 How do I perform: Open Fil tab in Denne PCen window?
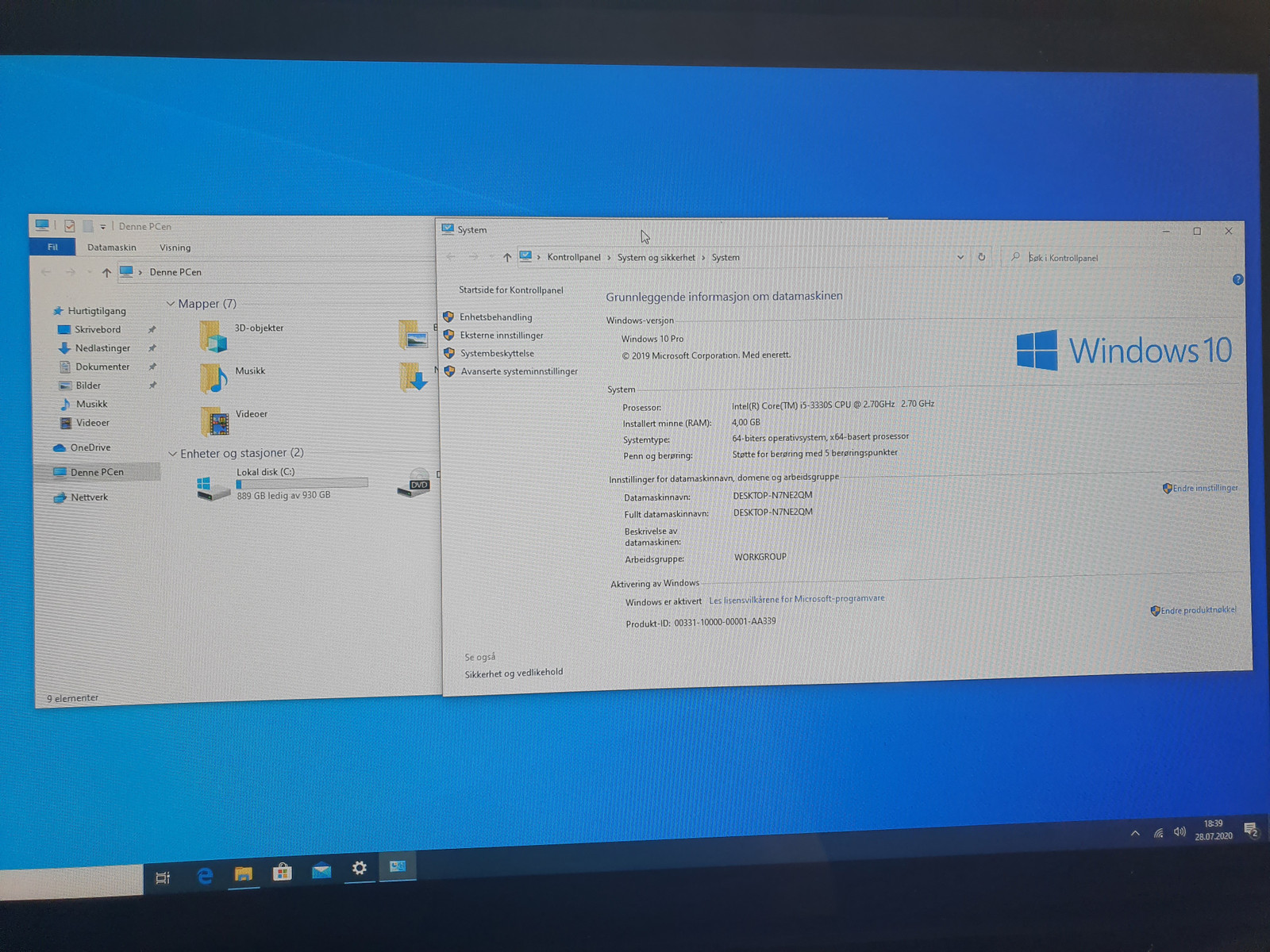coord(52,247)
